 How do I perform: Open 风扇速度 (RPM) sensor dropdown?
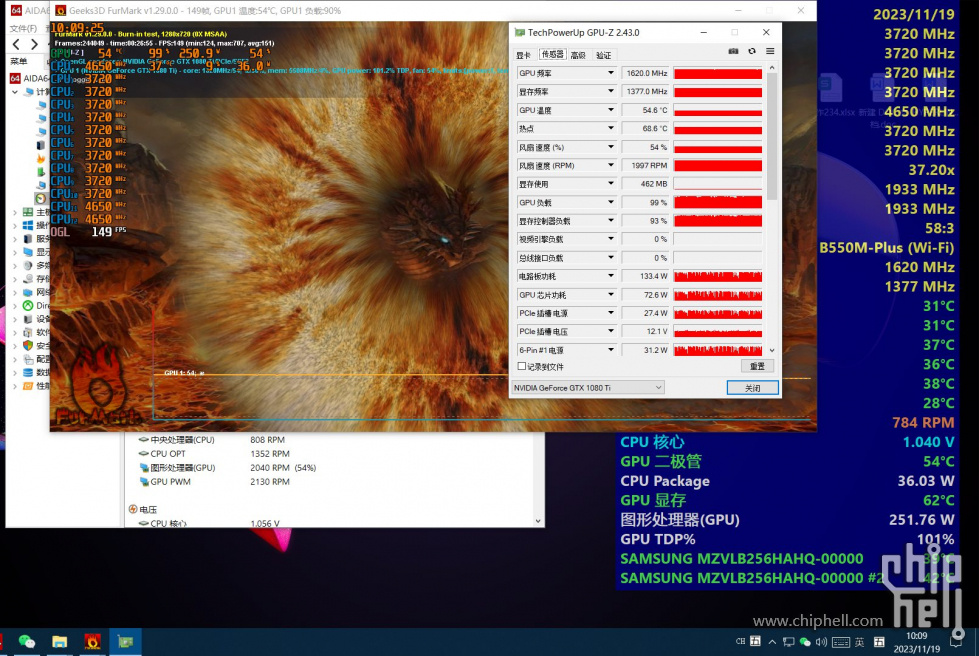(x=611, y=165)
